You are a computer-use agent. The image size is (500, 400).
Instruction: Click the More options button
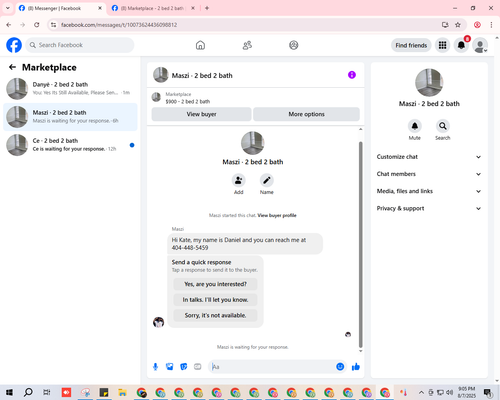[306, 114]
